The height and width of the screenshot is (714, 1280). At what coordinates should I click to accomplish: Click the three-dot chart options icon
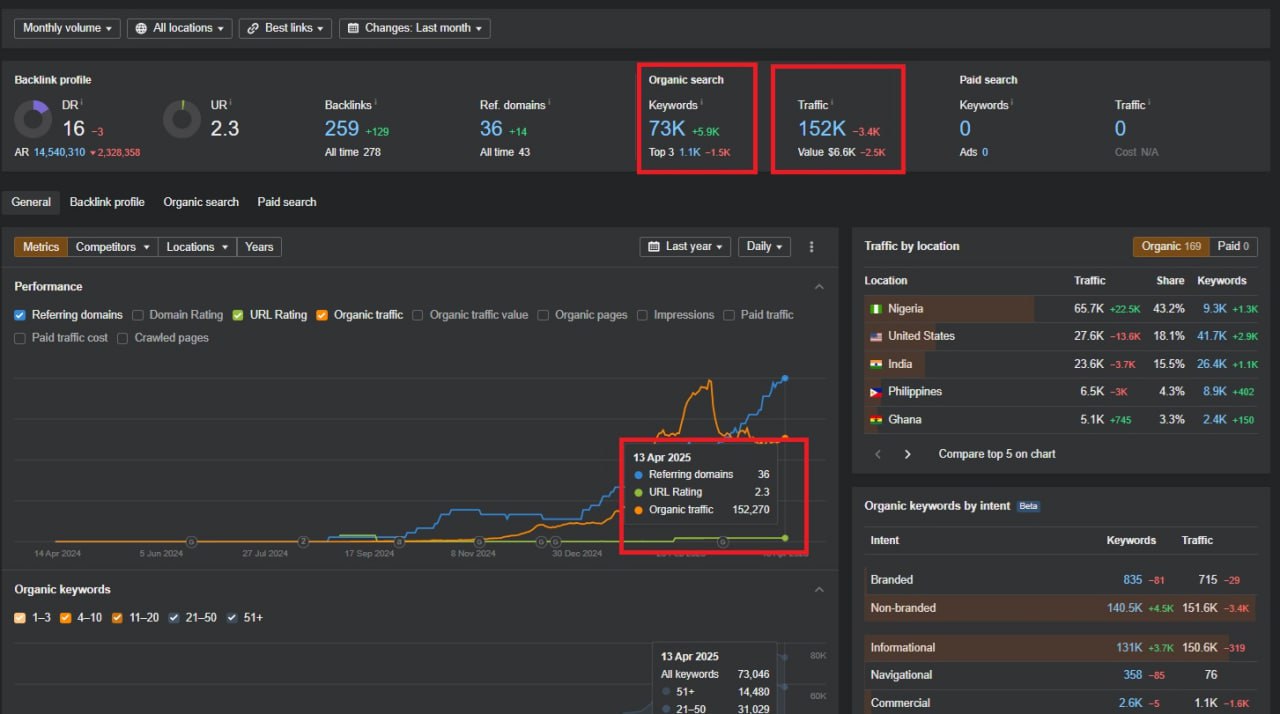pos(811,247)
